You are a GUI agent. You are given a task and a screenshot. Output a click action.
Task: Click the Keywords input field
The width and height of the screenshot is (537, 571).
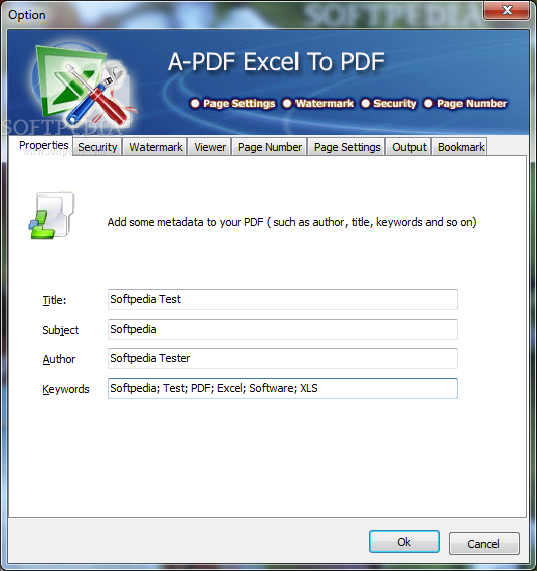283,388
